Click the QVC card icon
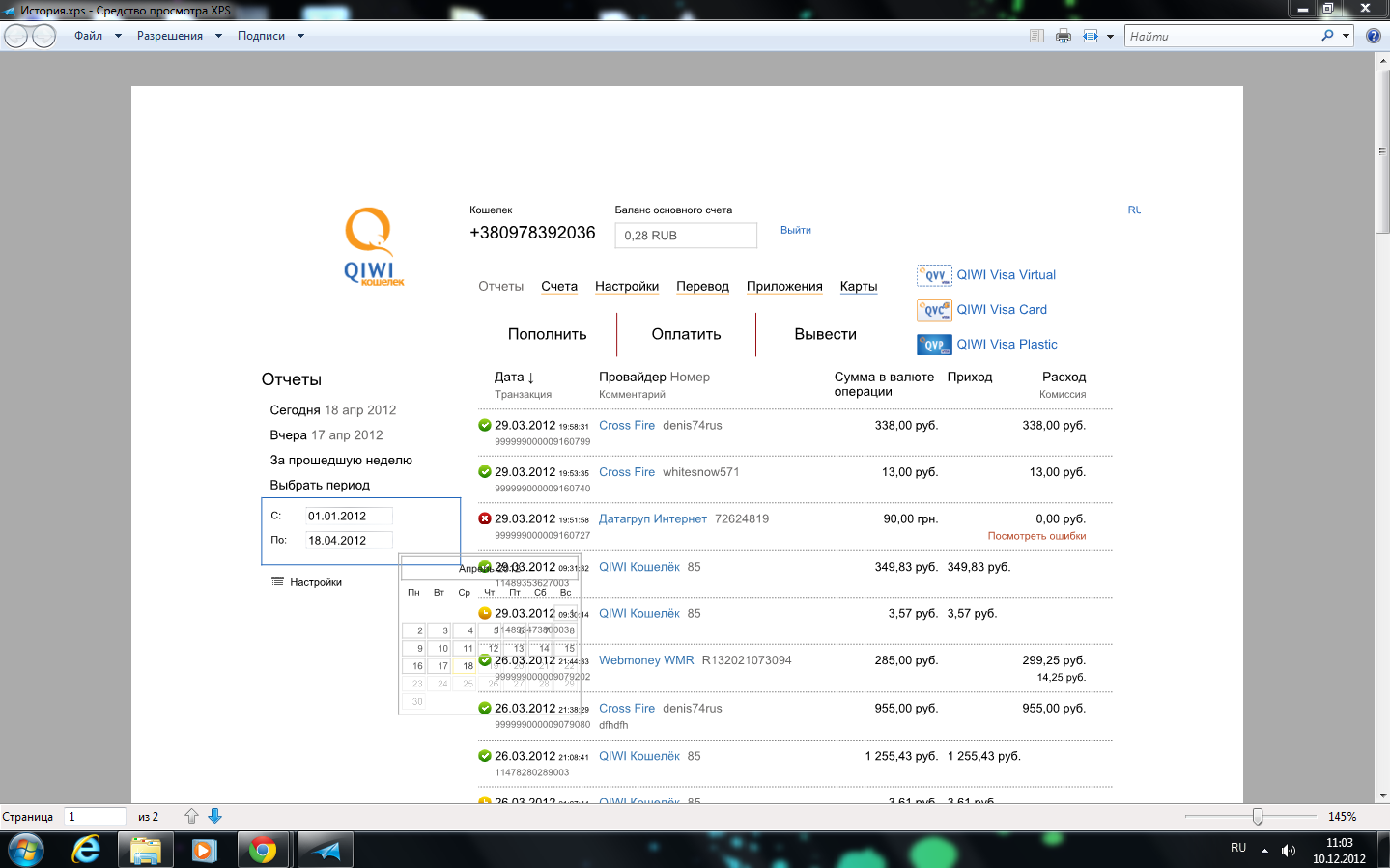The image size is (1390, 868). pyautogui.click(x=934, y=310)
